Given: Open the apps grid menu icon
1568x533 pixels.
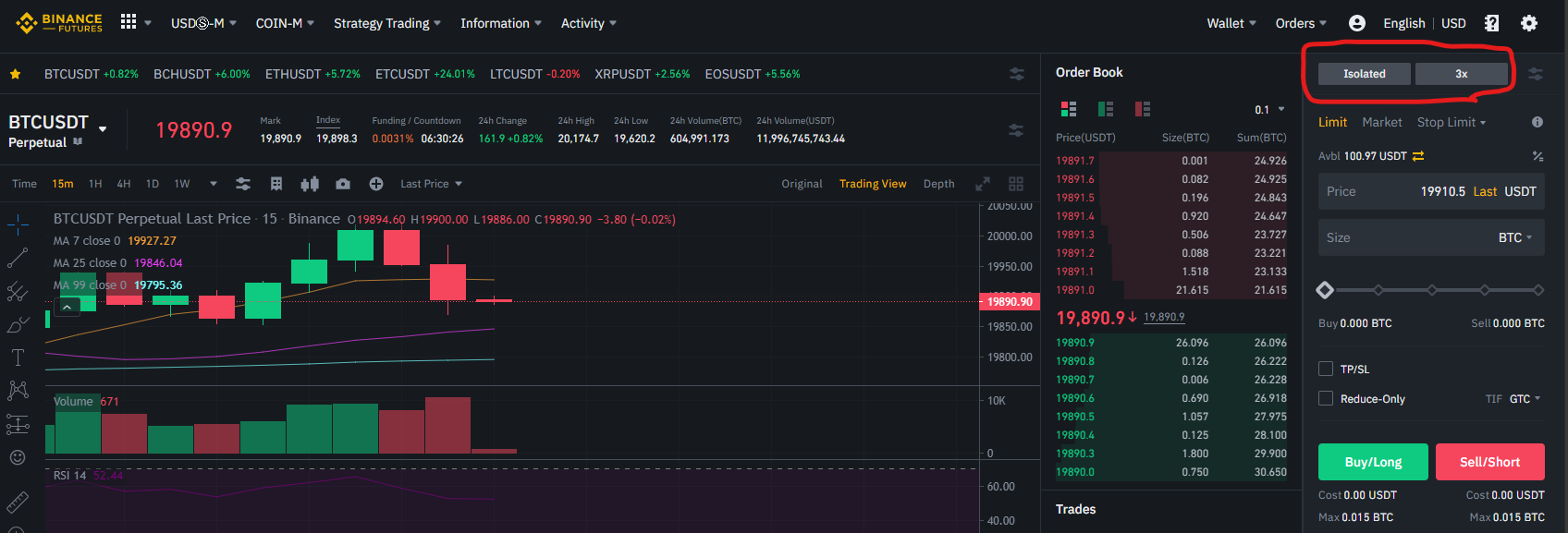Looking at the screenshot, I should point(129,21).
